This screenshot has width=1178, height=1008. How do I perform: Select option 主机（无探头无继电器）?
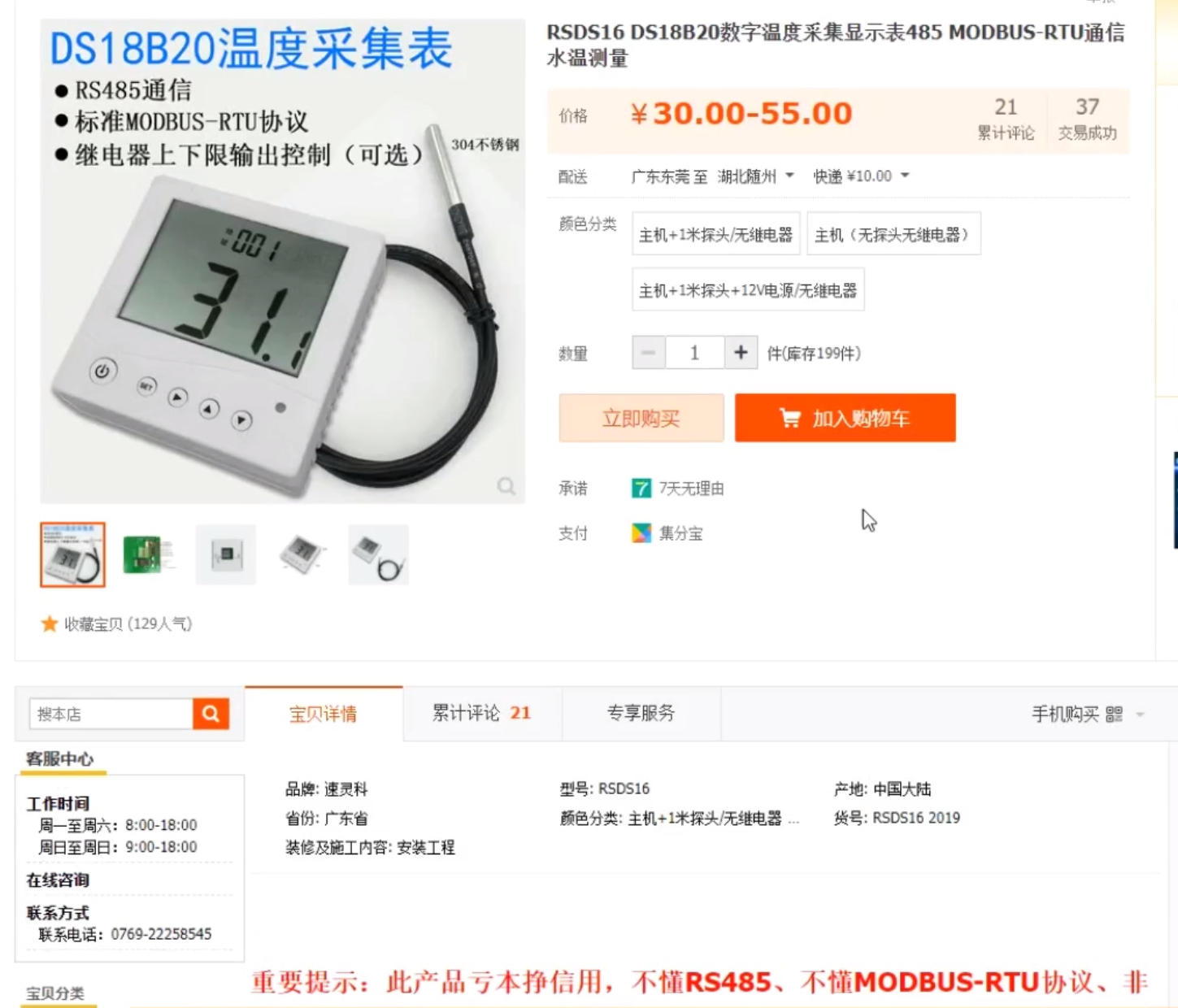[893, 234]
